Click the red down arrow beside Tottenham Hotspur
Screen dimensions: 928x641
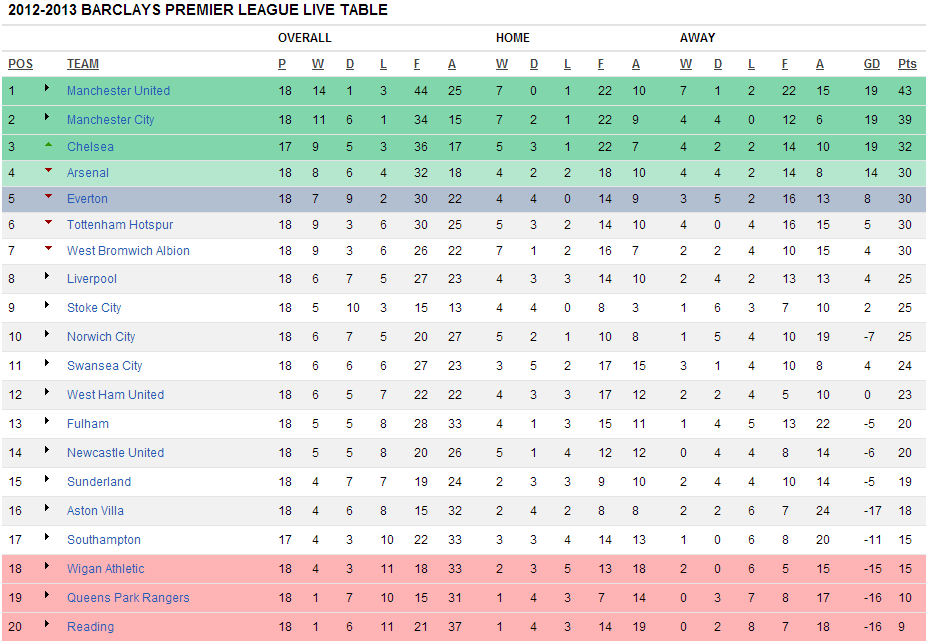coord(48,223)
